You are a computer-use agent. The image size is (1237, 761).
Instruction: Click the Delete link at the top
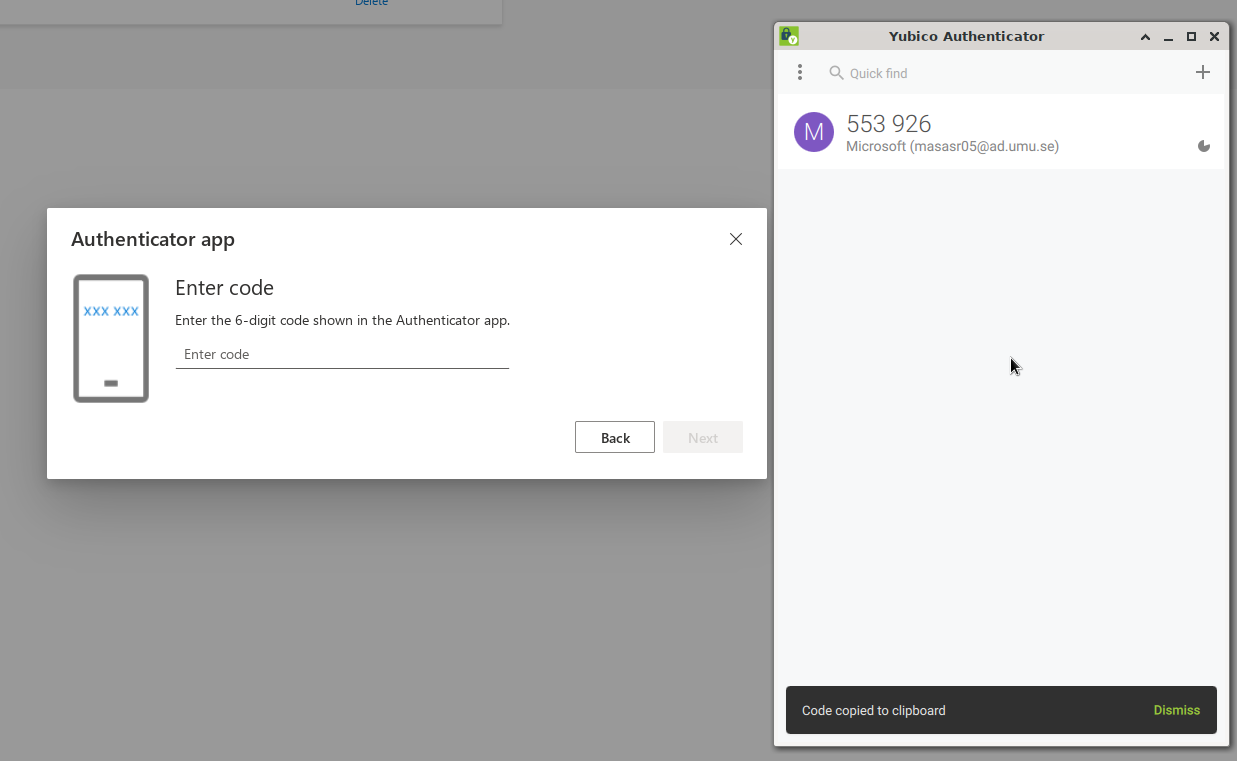(371, 3)
